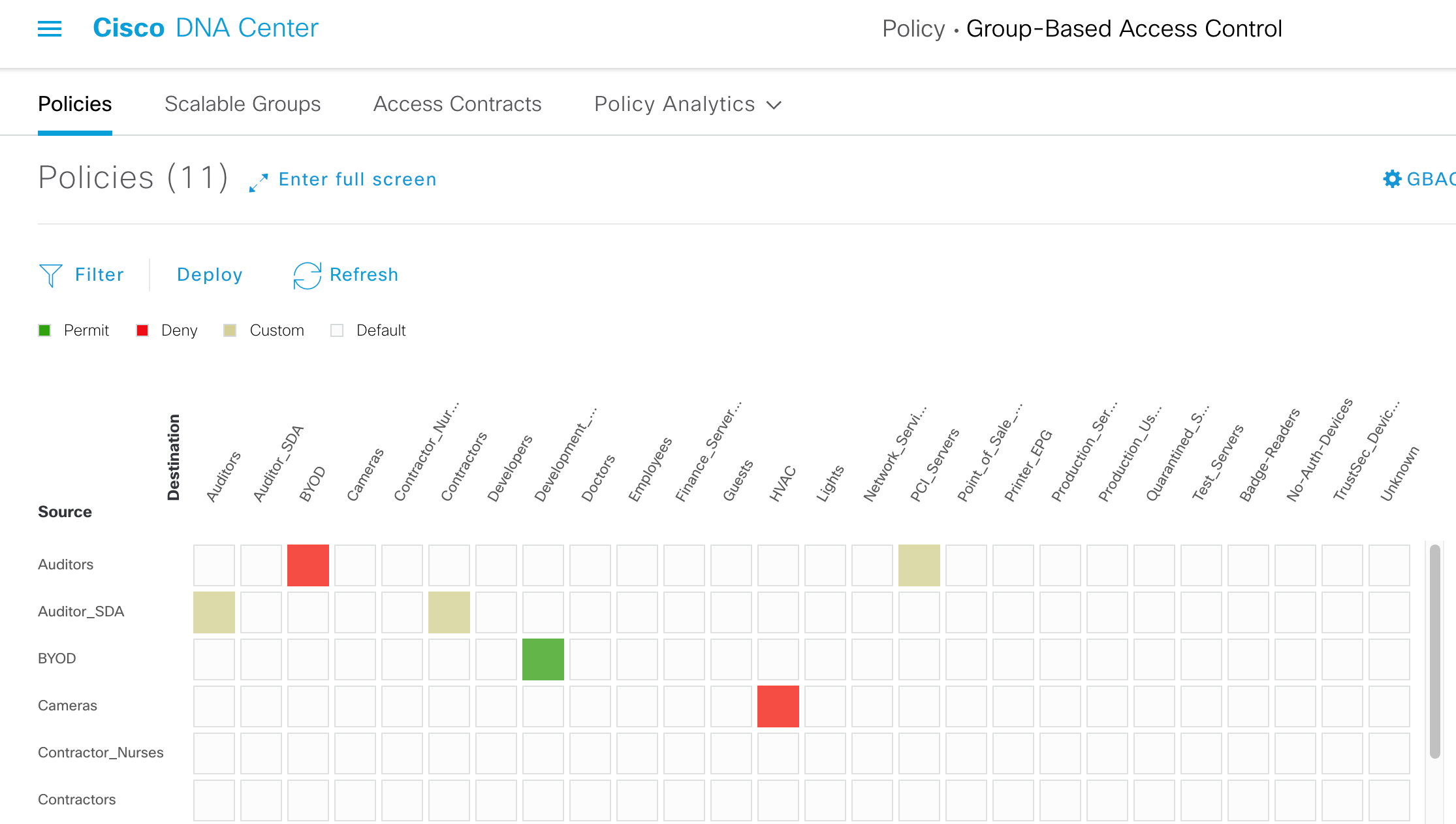Open the hamburger navigation menu
The height and width of the screenshot is (824, 1456).
[50, 29]
